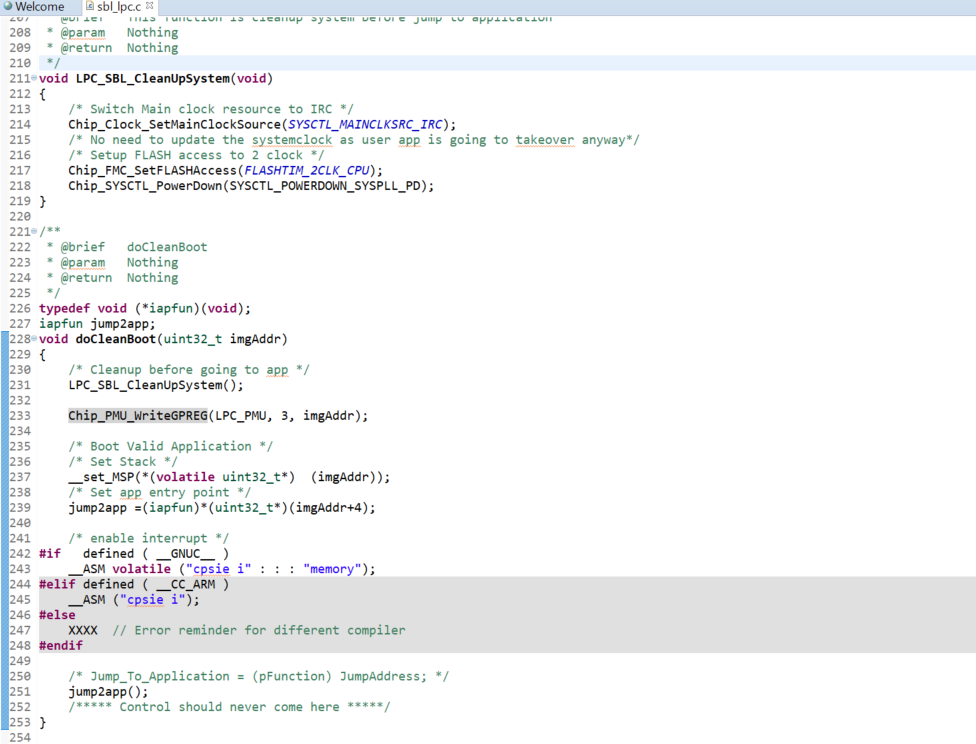Click '#else' directive on line 246
This screenshot has width=976, height=744.
click(x=57, y=615)
